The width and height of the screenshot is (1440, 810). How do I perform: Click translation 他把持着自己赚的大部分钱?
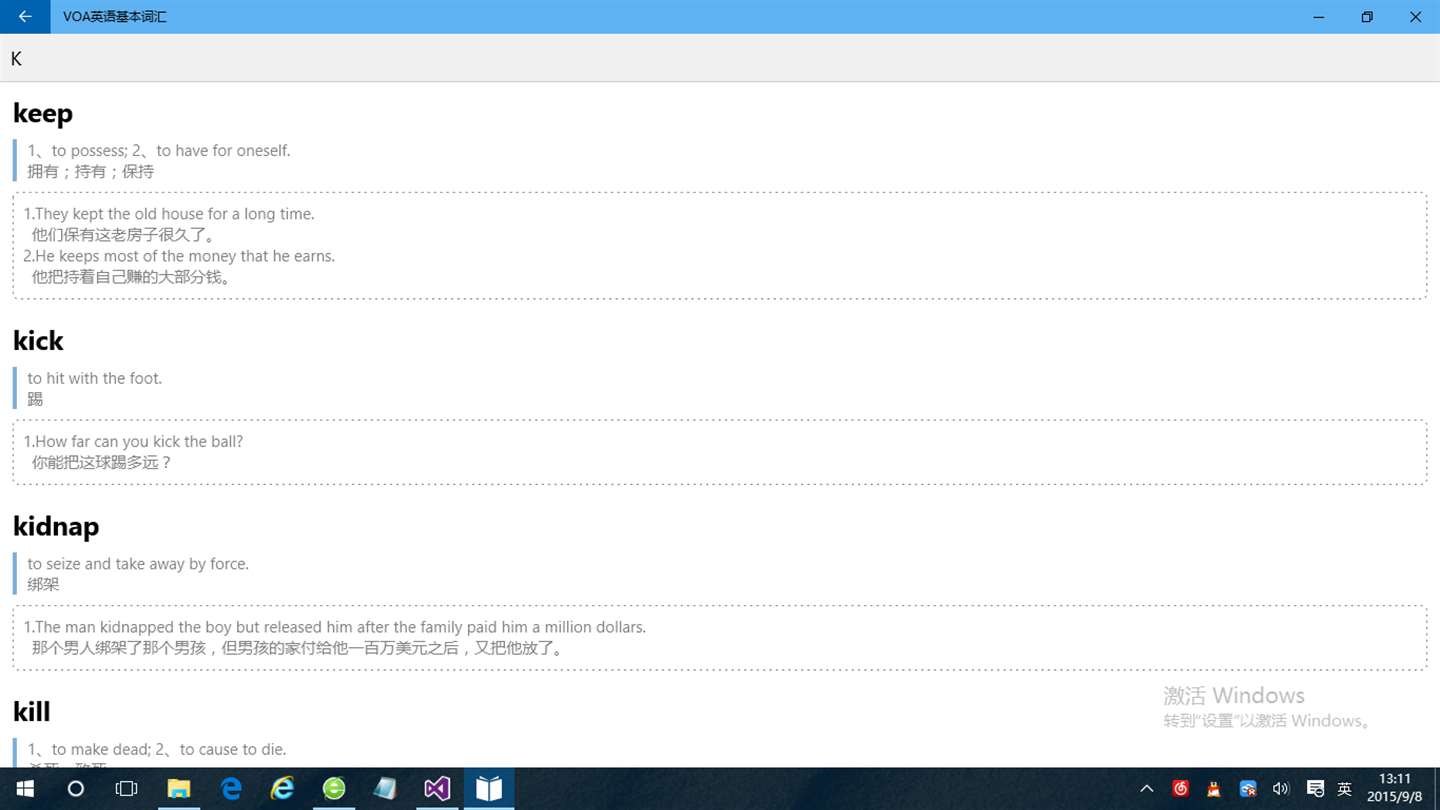tap(133, 277)
